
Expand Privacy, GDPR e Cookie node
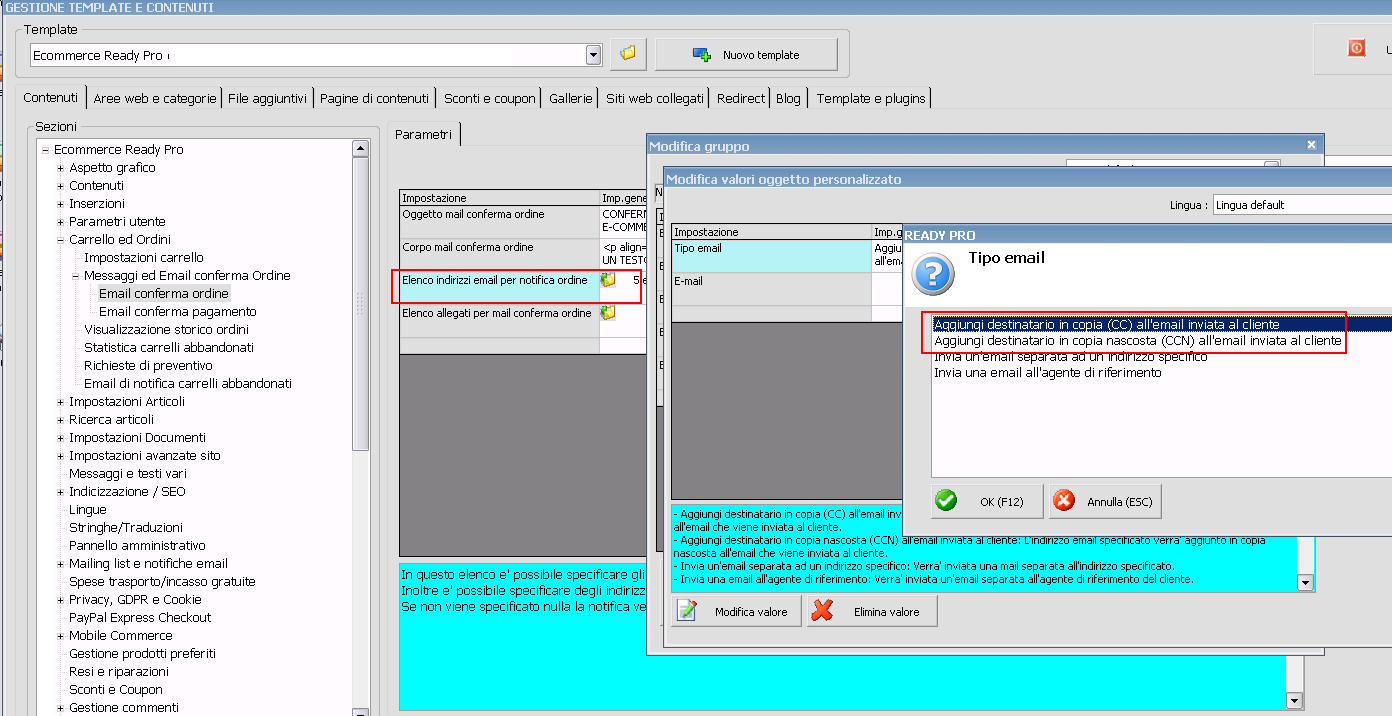[x=61, y=600]
